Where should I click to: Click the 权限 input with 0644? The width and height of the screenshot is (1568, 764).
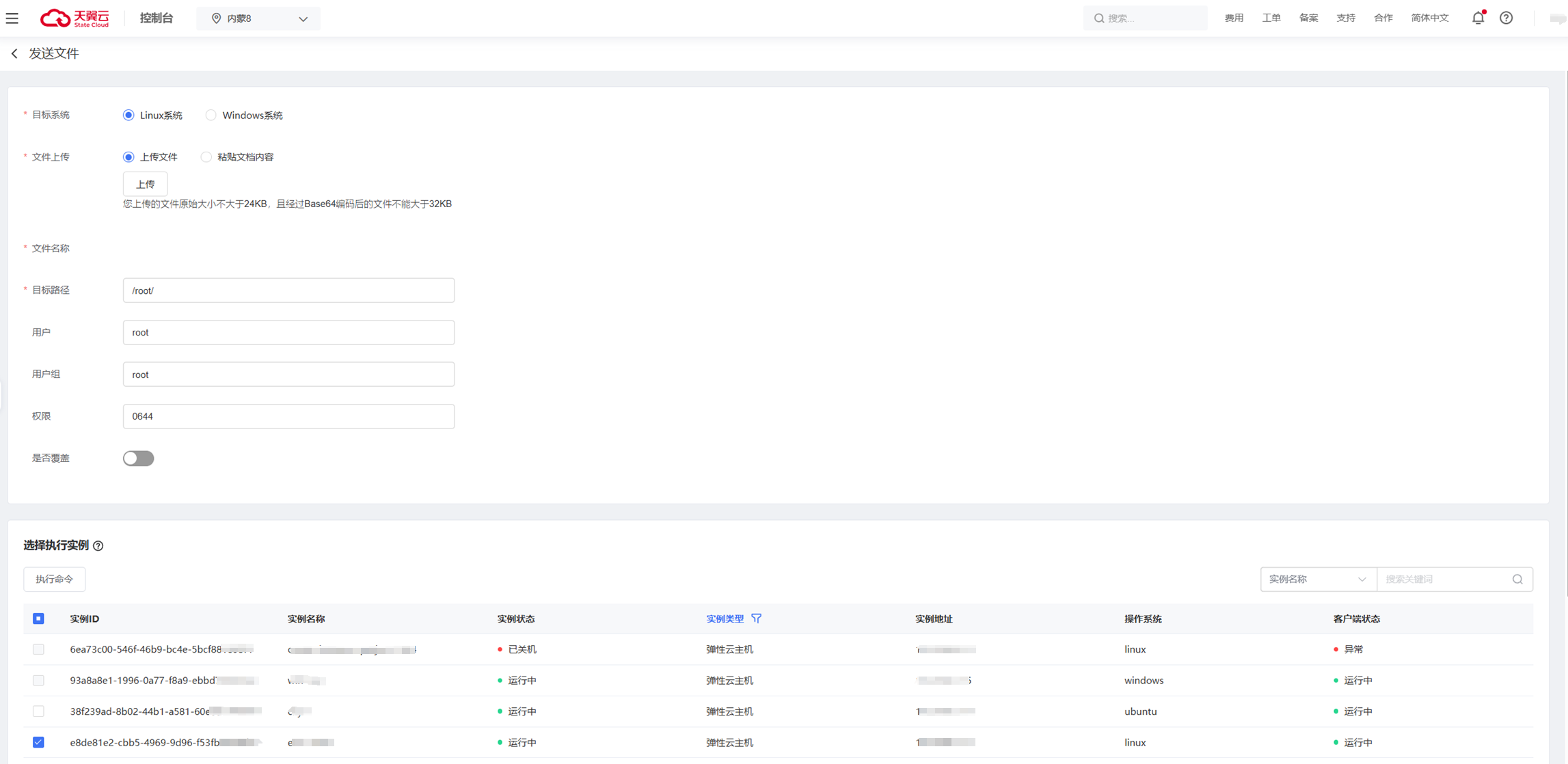click(288, 416)
